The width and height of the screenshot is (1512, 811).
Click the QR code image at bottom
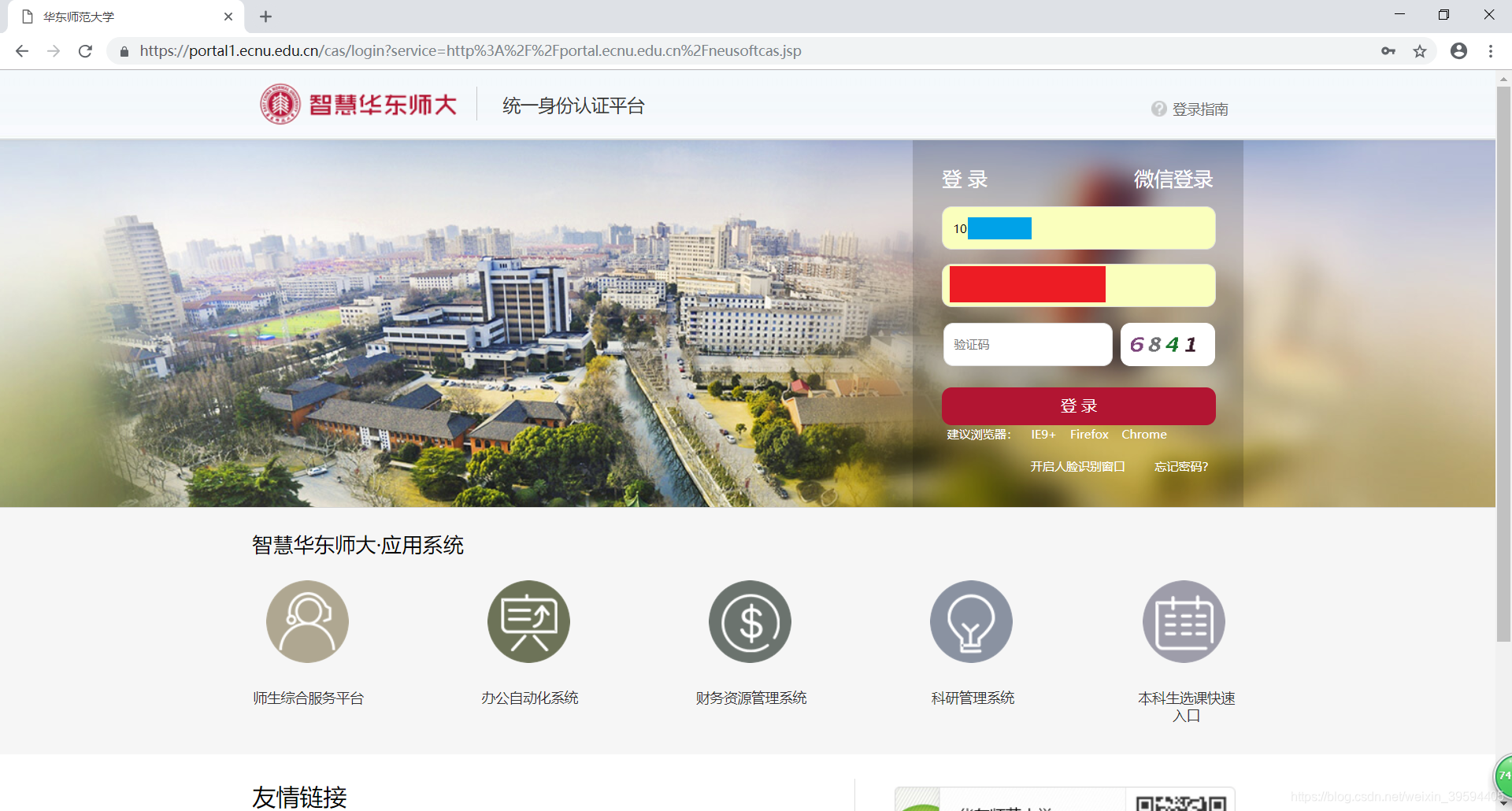(x=1180, y=802)
